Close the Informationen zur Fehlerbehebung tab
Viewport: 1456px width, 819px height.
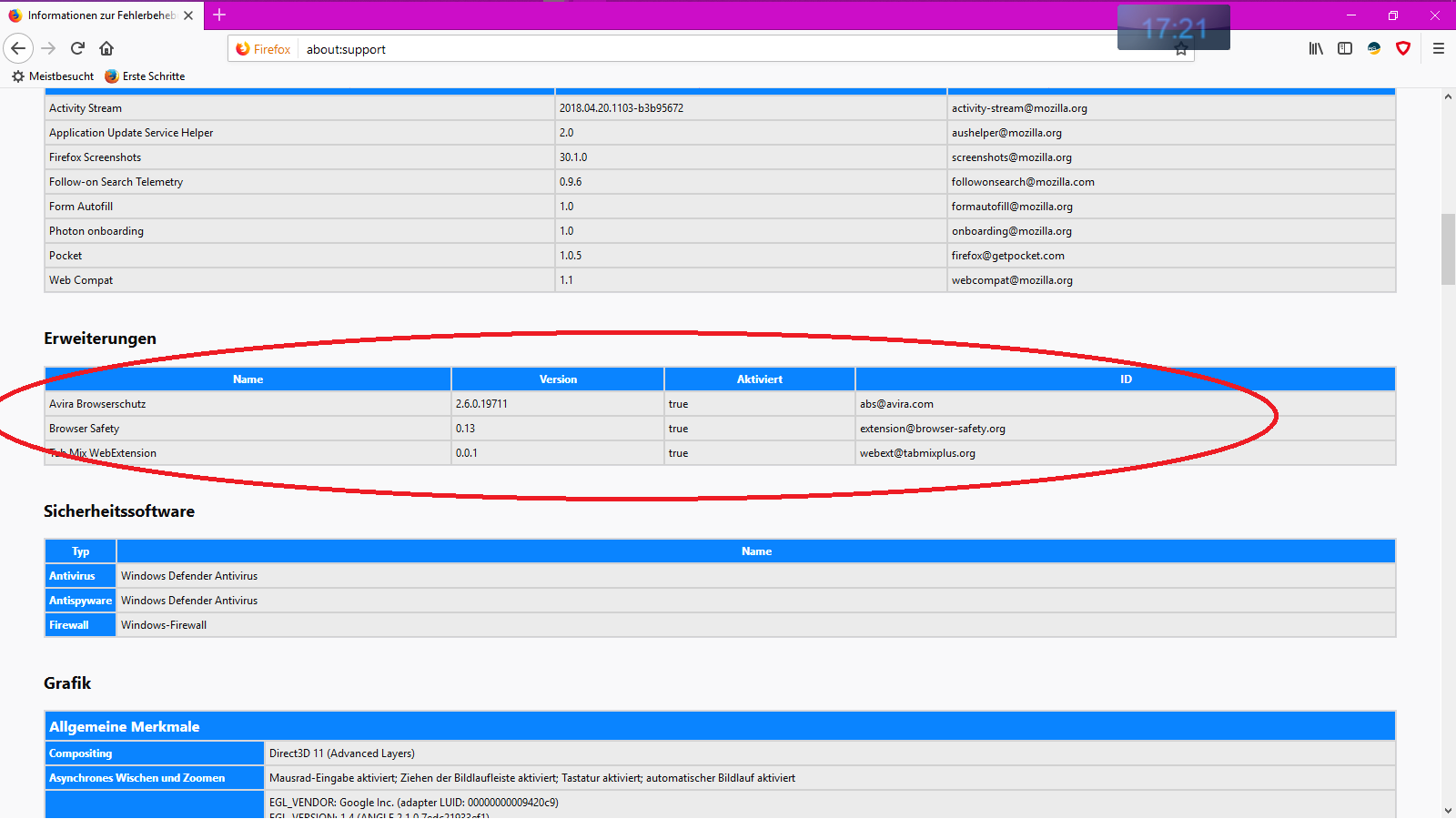[188, 15]
